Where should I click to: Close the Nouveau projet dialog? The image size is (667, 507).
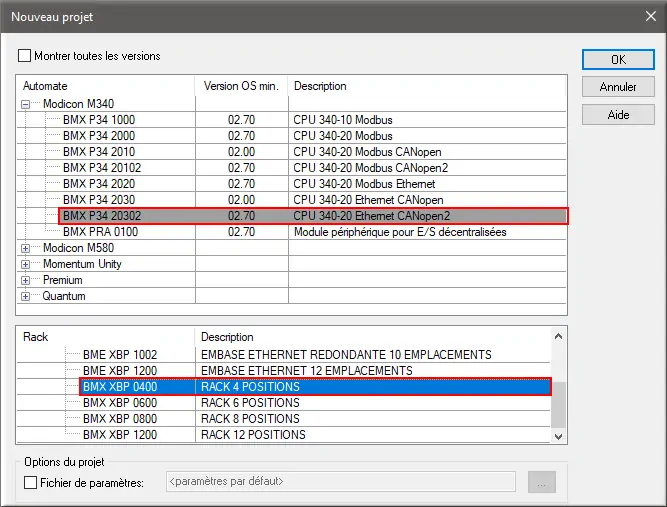tap(650, 16)
